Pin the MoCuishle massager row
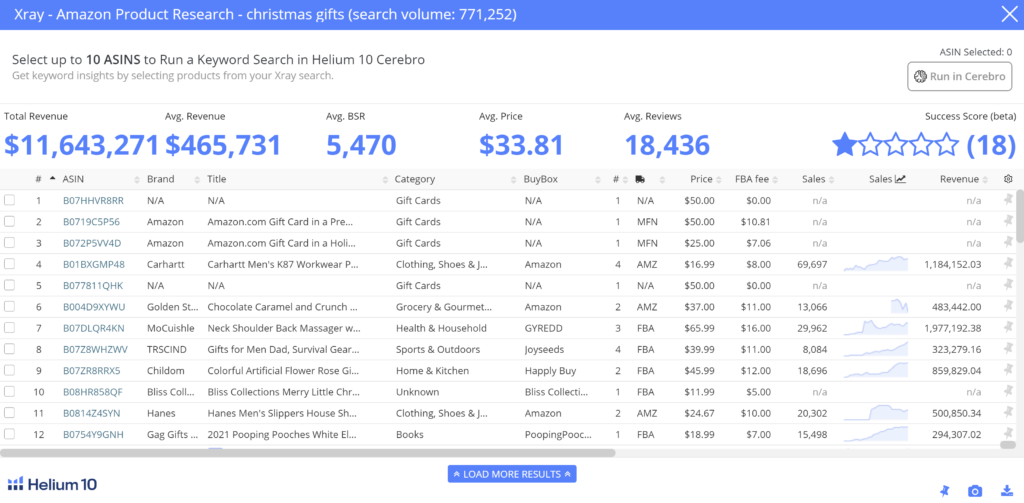 tap(1008, 328)
